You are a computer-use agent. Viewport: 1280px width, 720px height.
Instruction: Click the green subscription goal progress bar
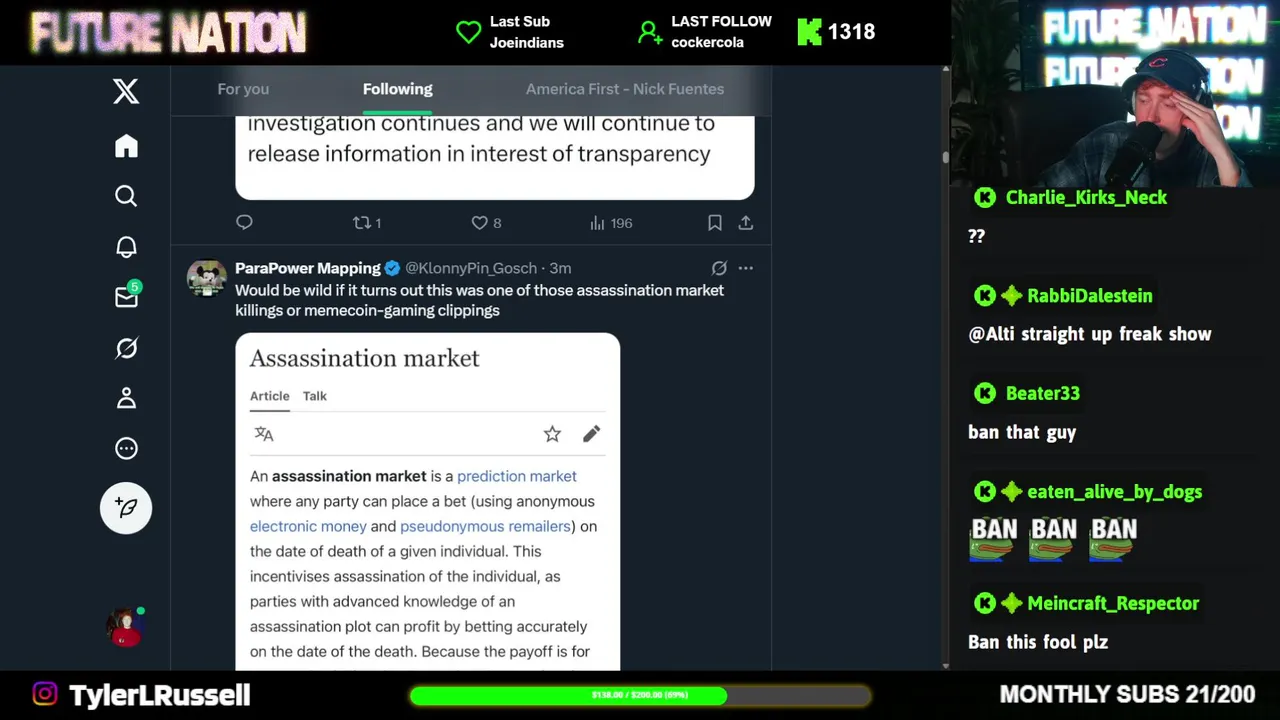pos(640,695)
